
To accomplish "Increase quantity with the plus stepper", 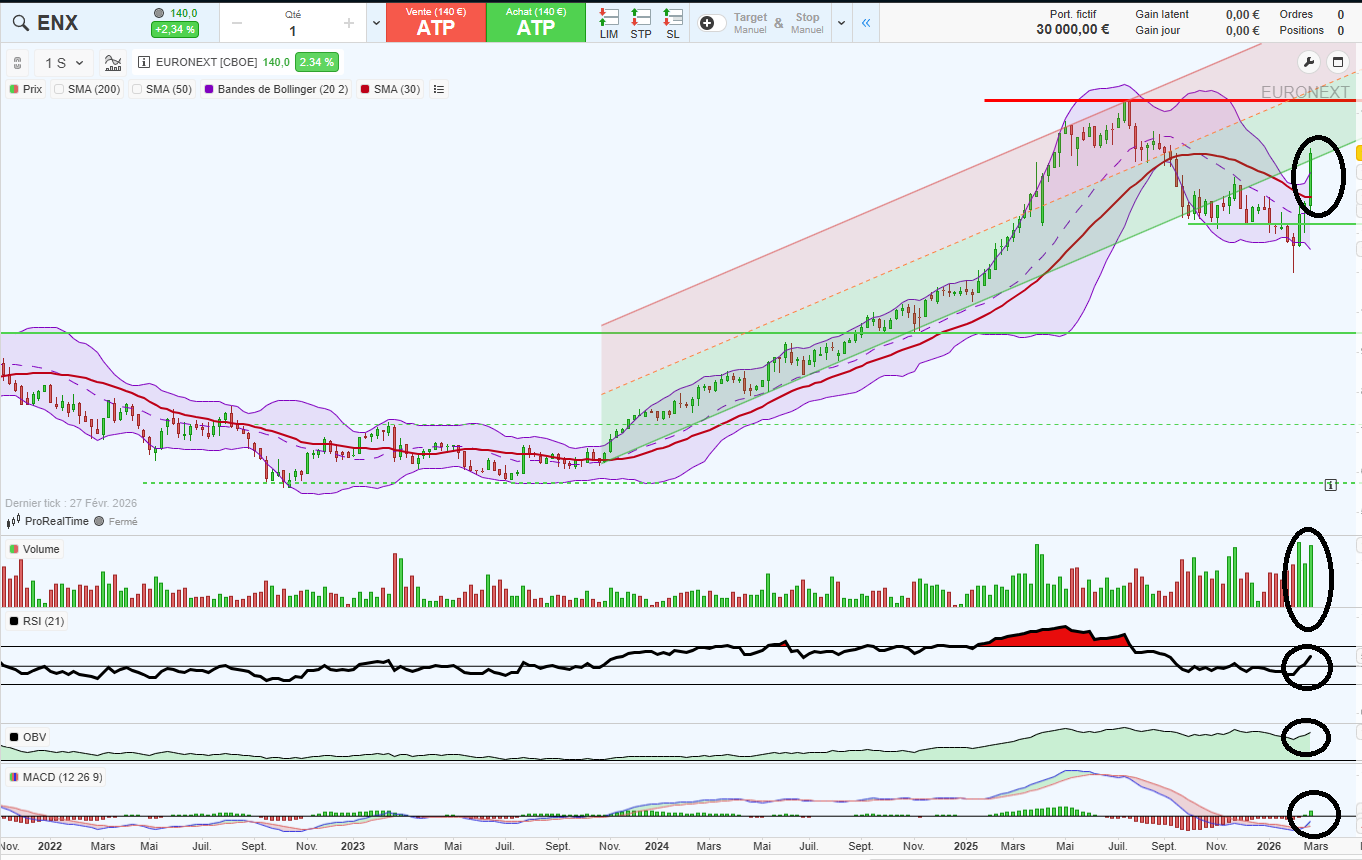I will pos(348,23).
